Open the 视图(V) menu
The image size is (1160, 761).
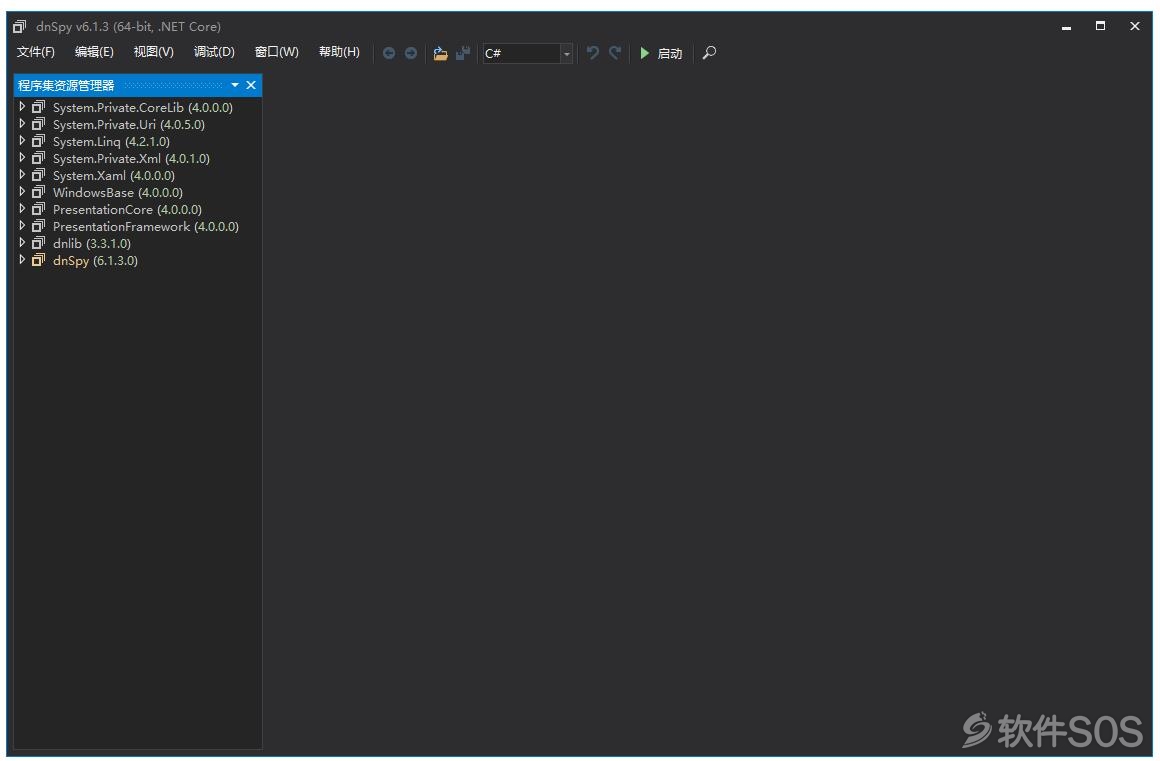[153, 52]
